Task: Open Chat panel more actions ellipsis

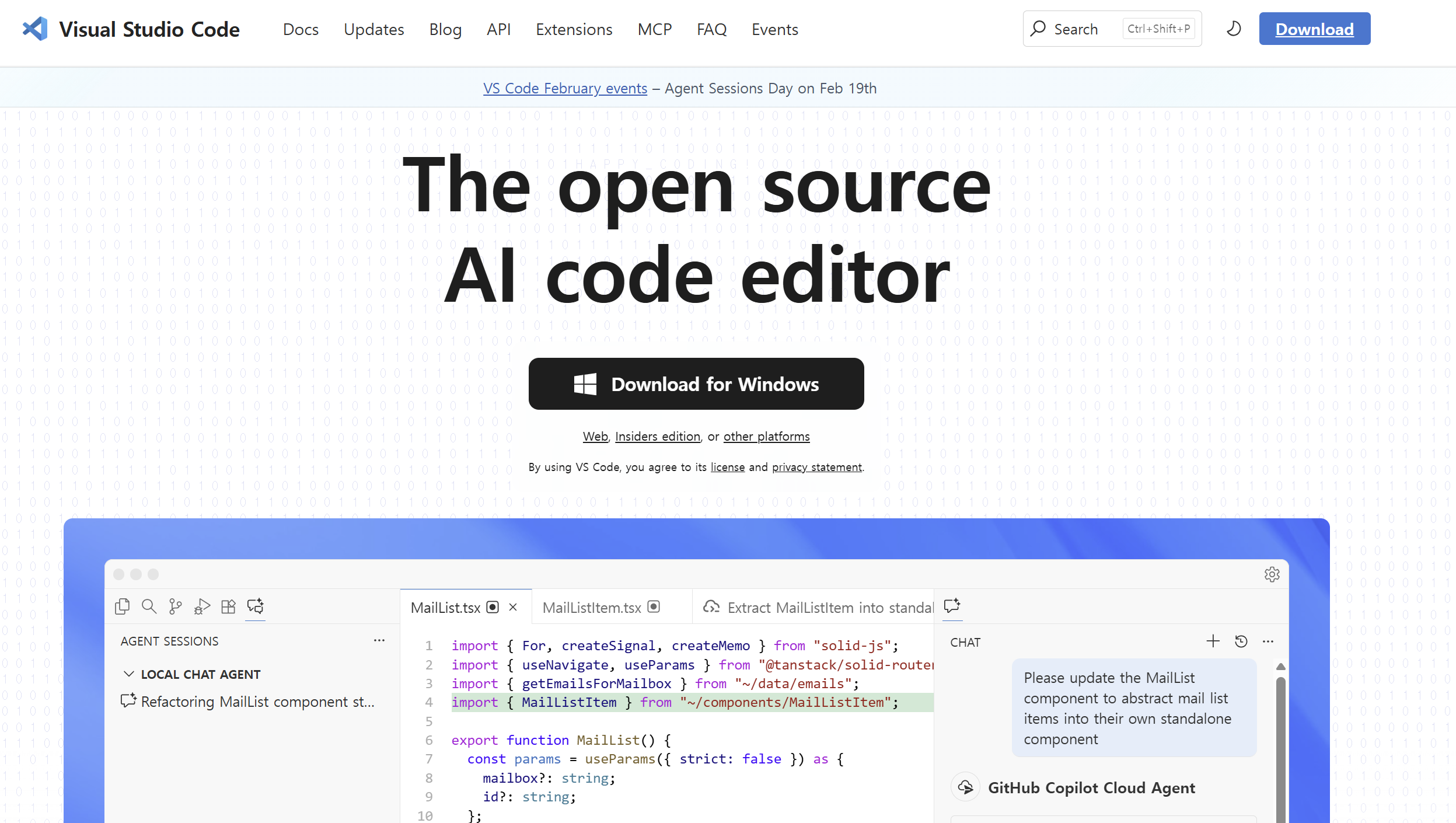Action: click(1268, 641)
